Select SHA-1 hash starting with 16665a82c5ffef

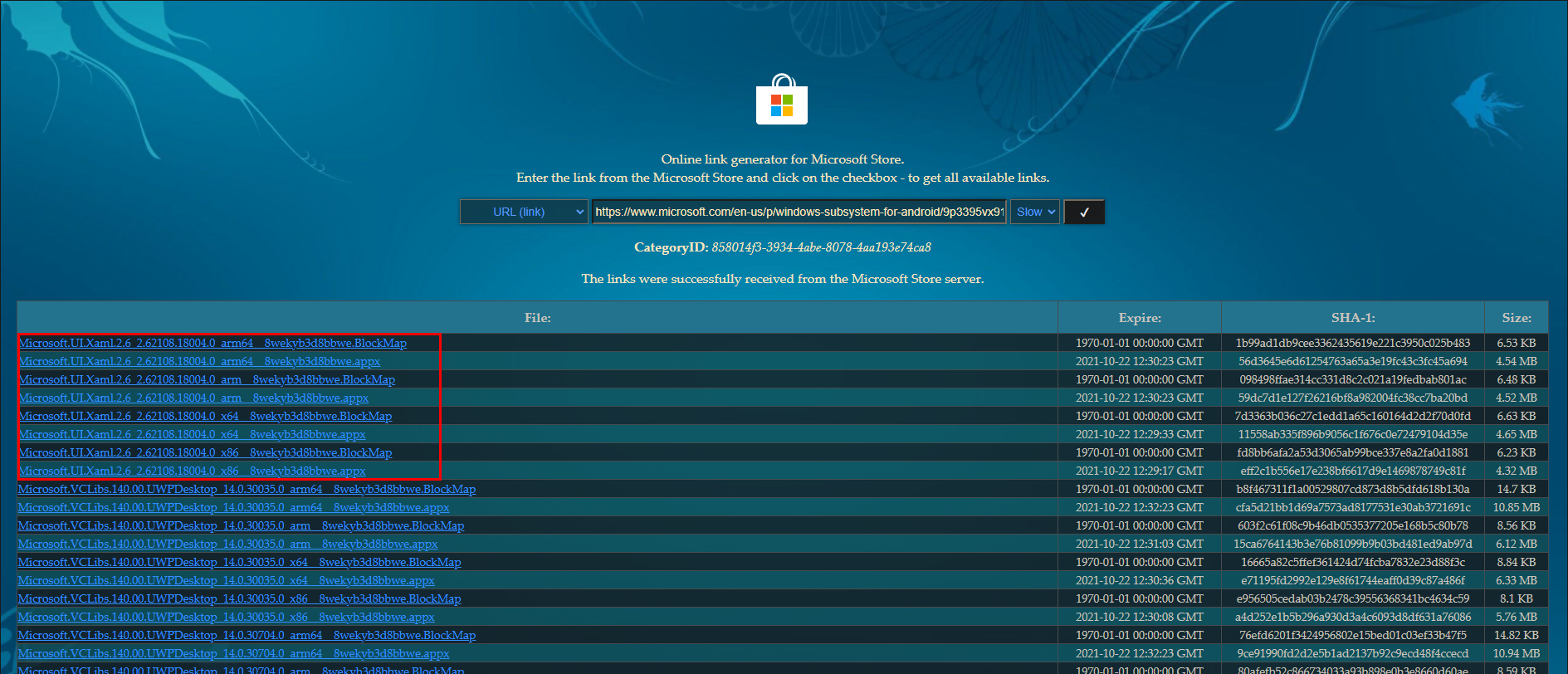coord(1353,562)
